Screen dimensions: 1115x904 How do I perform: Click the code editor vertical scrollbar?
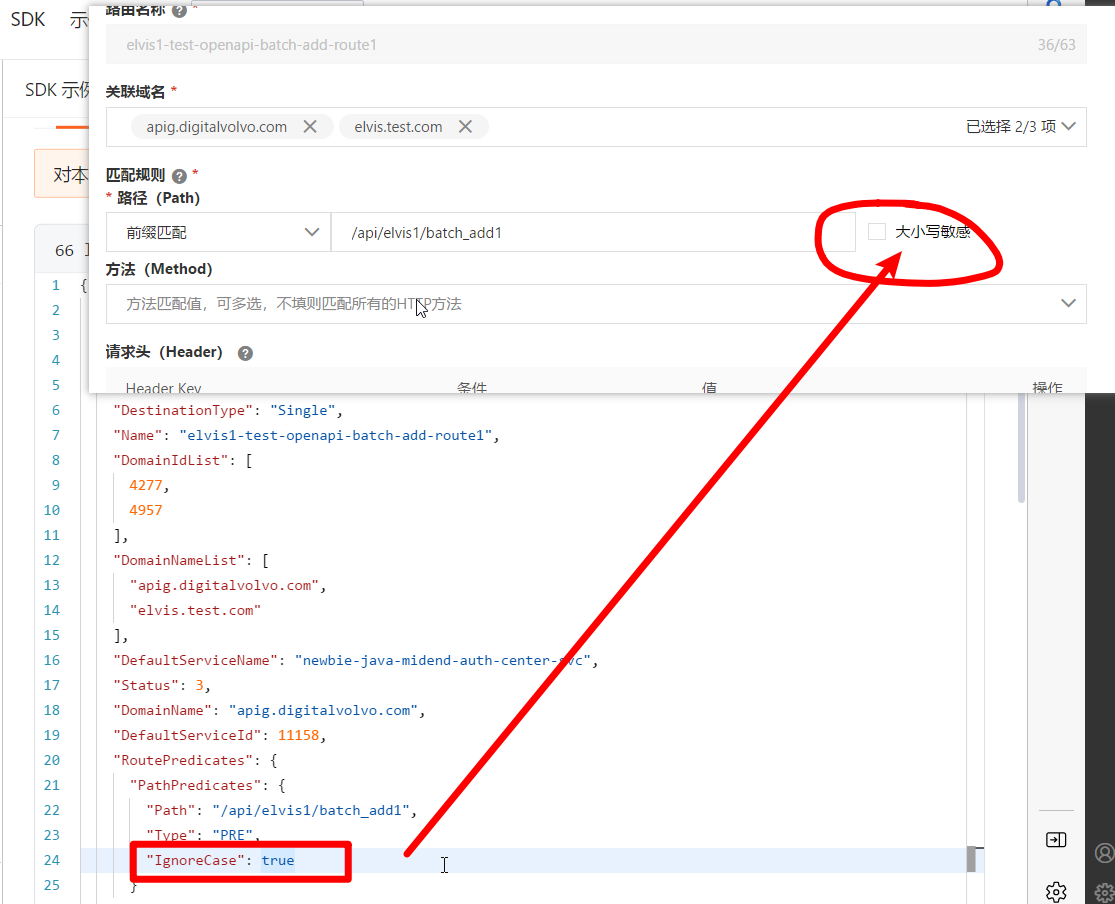click(1021, 448)
